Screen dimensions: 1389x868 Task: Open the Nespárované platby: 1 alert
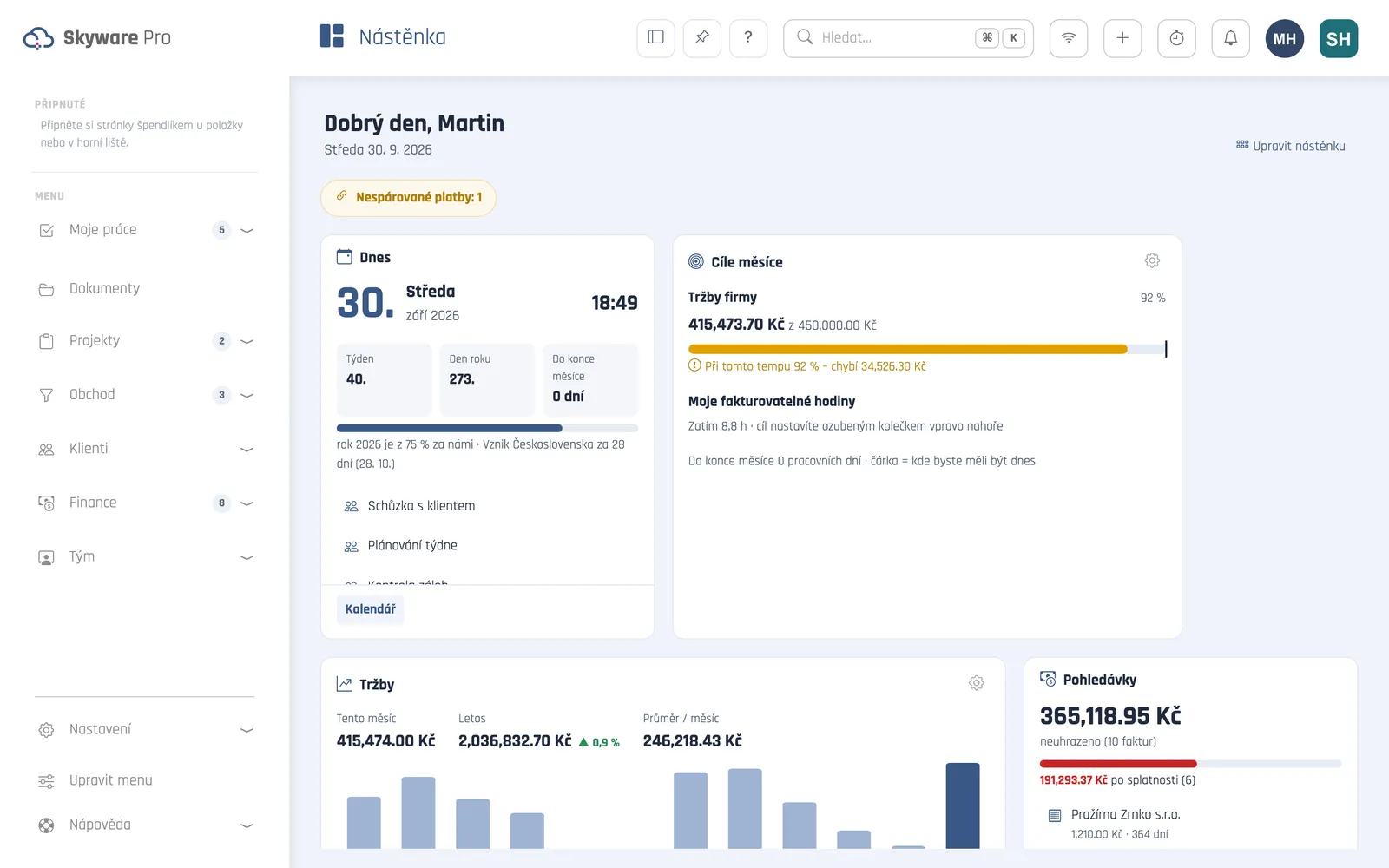(x=408, y=198)
